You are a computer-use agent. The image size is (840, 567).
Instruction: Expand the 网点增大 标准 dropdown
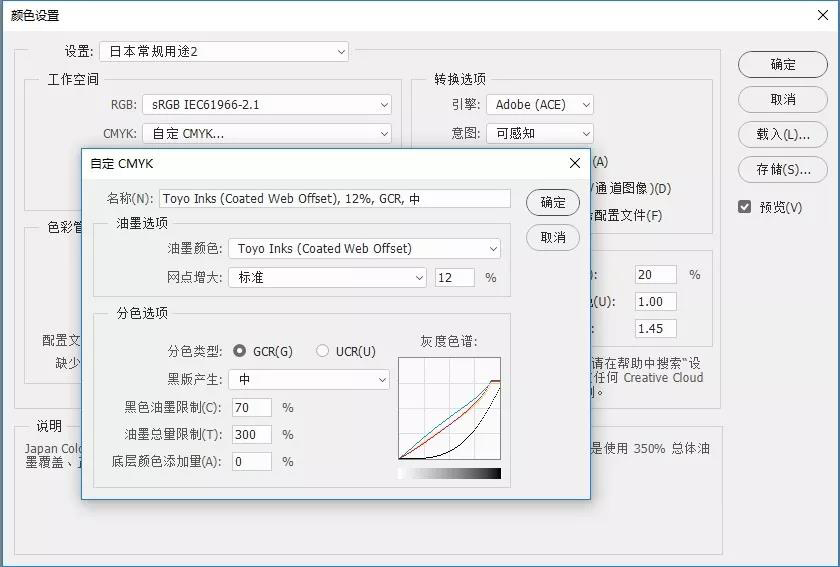click(x=327, y=278)
